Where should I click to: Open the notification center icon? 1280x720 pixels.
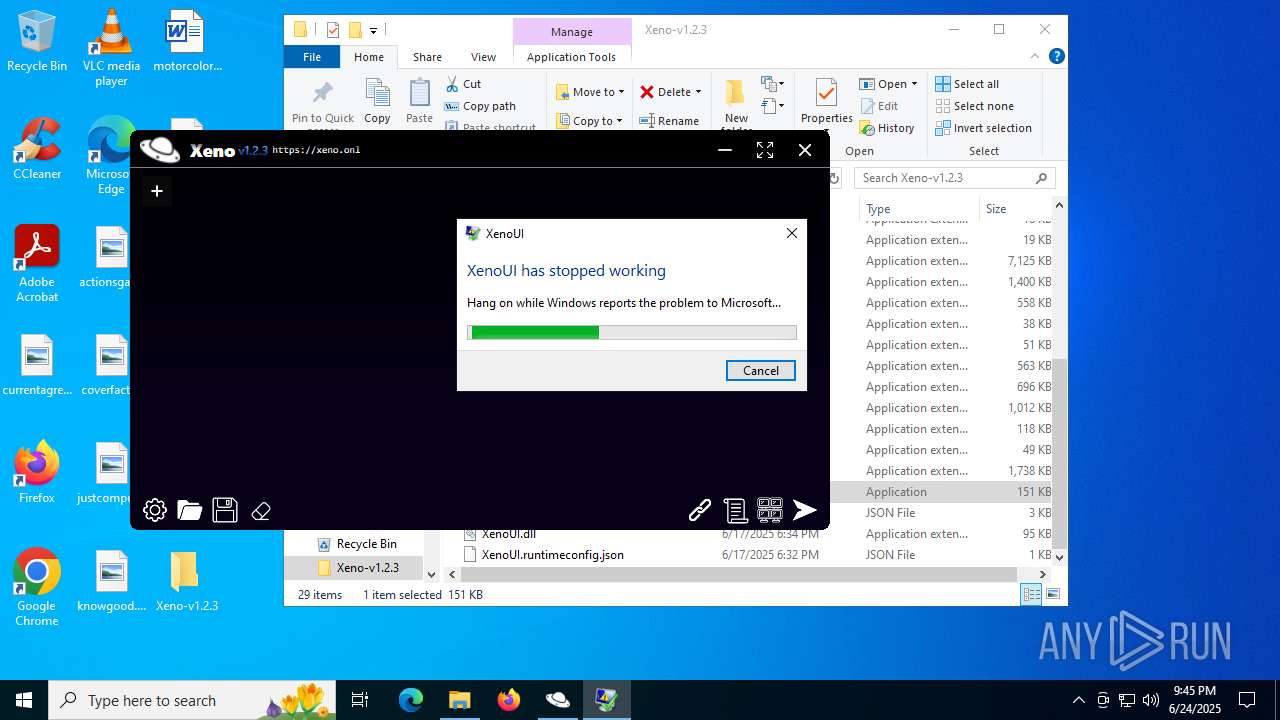pos(1247,700)
